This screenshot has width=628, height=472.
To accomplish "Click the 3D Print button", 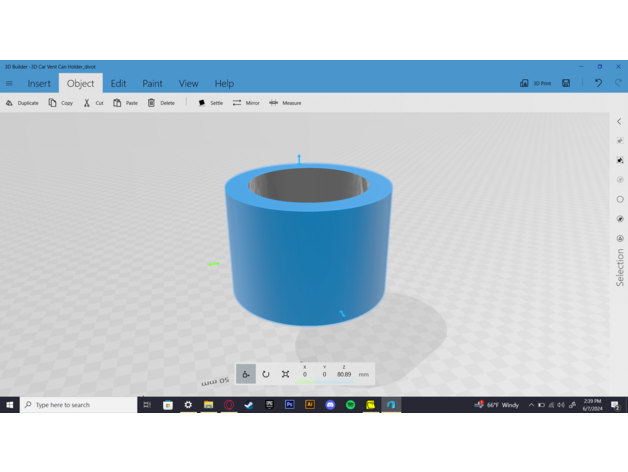I will click(x=536, y=83).
